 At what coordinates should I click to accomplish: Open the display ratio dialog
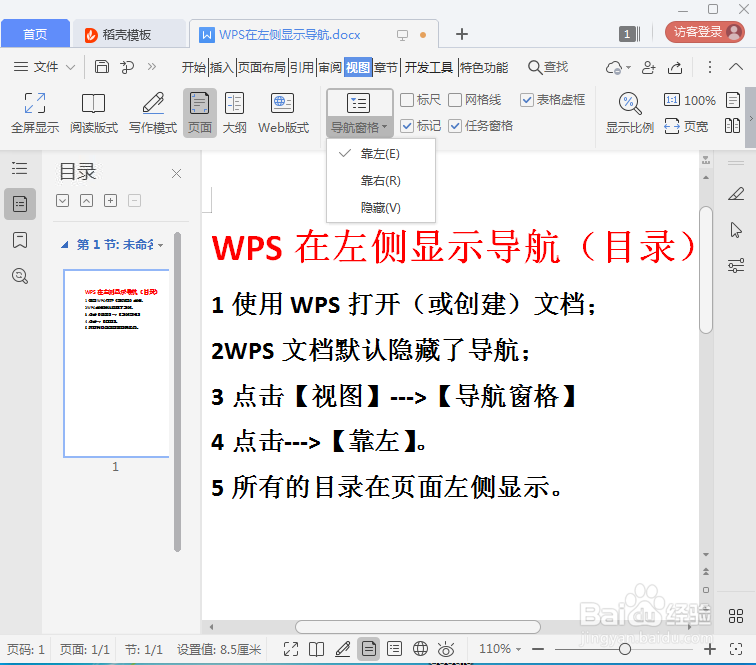coord(630,113)
